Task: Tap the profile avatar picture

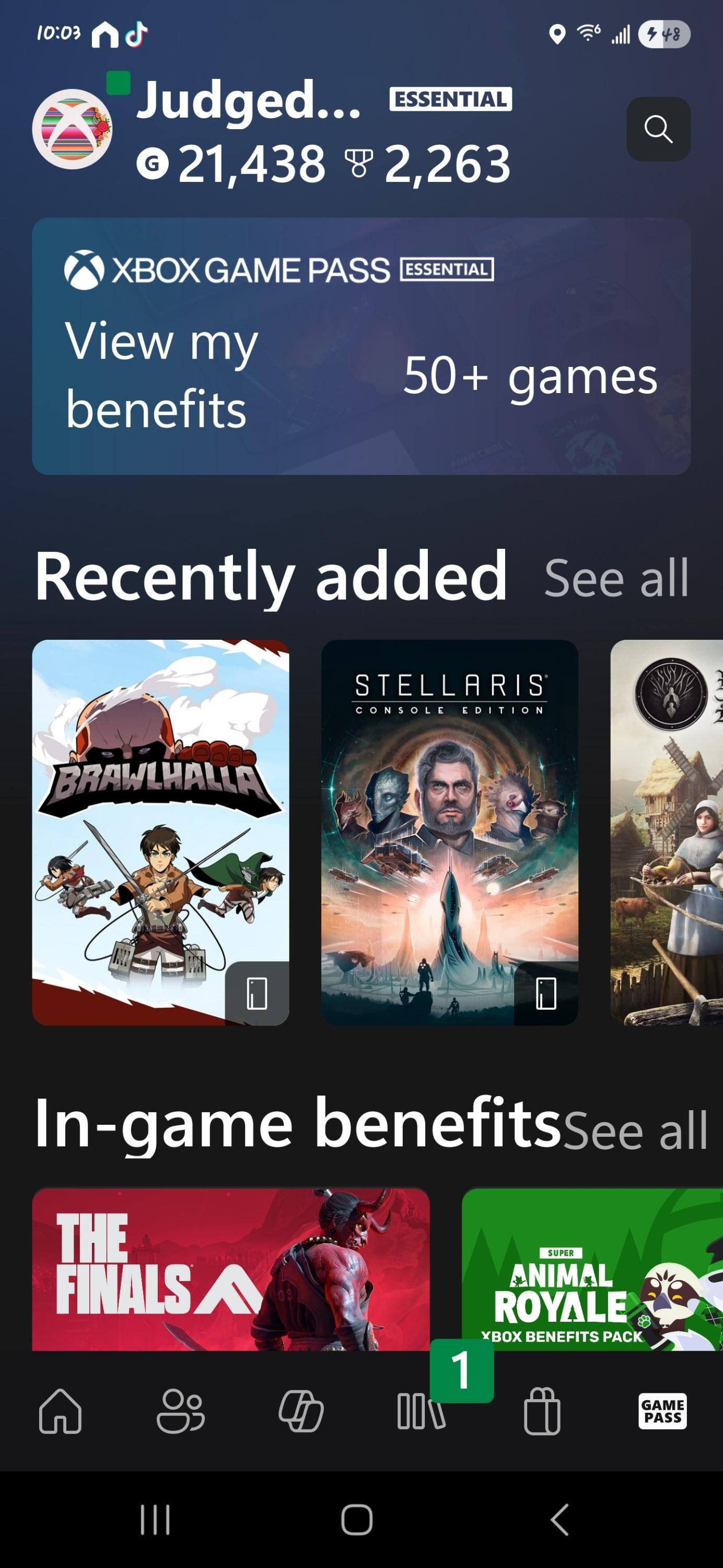Action: (x=72, y=129)
